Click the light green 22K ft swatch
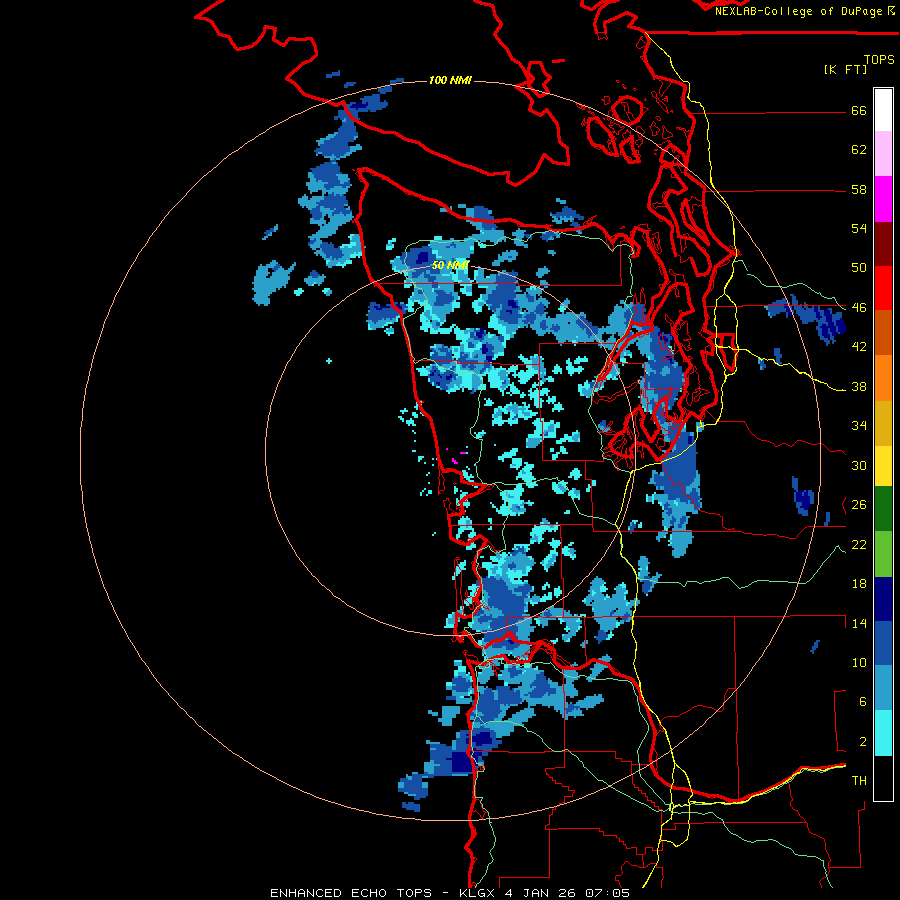 click(x=883, y=554)
